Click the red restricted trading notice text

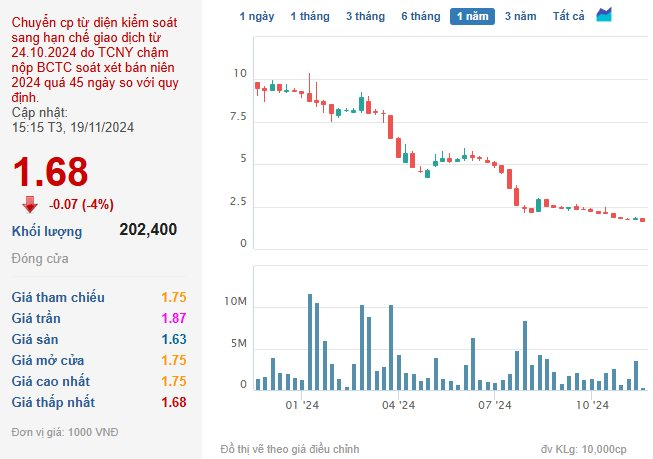[x=95, y=60]
